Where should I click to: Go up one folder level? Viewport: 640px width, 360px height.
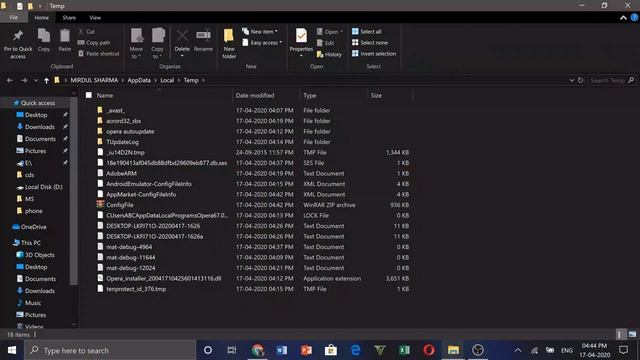46,80
